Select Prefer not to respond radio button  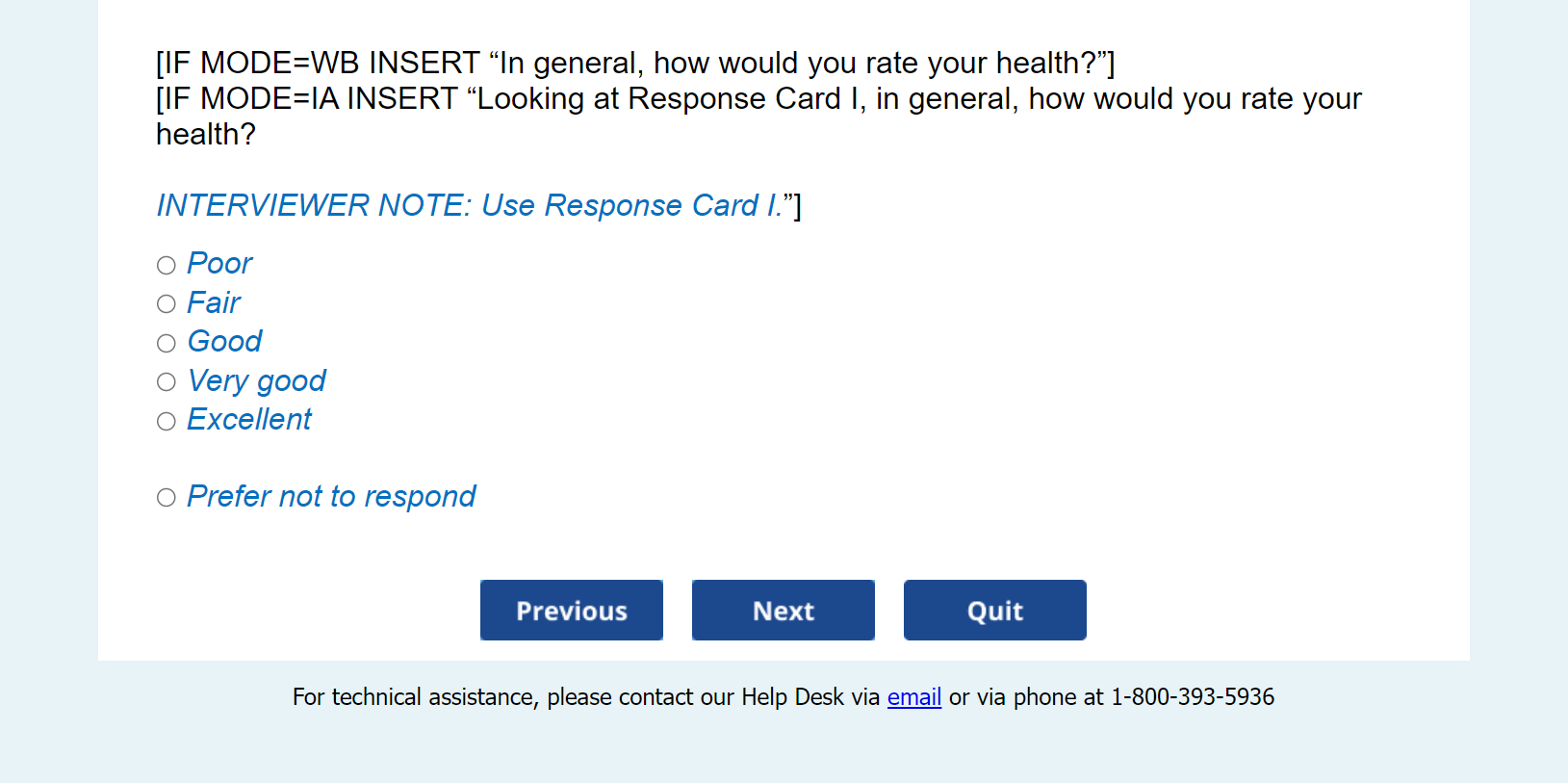pos(167,497)
